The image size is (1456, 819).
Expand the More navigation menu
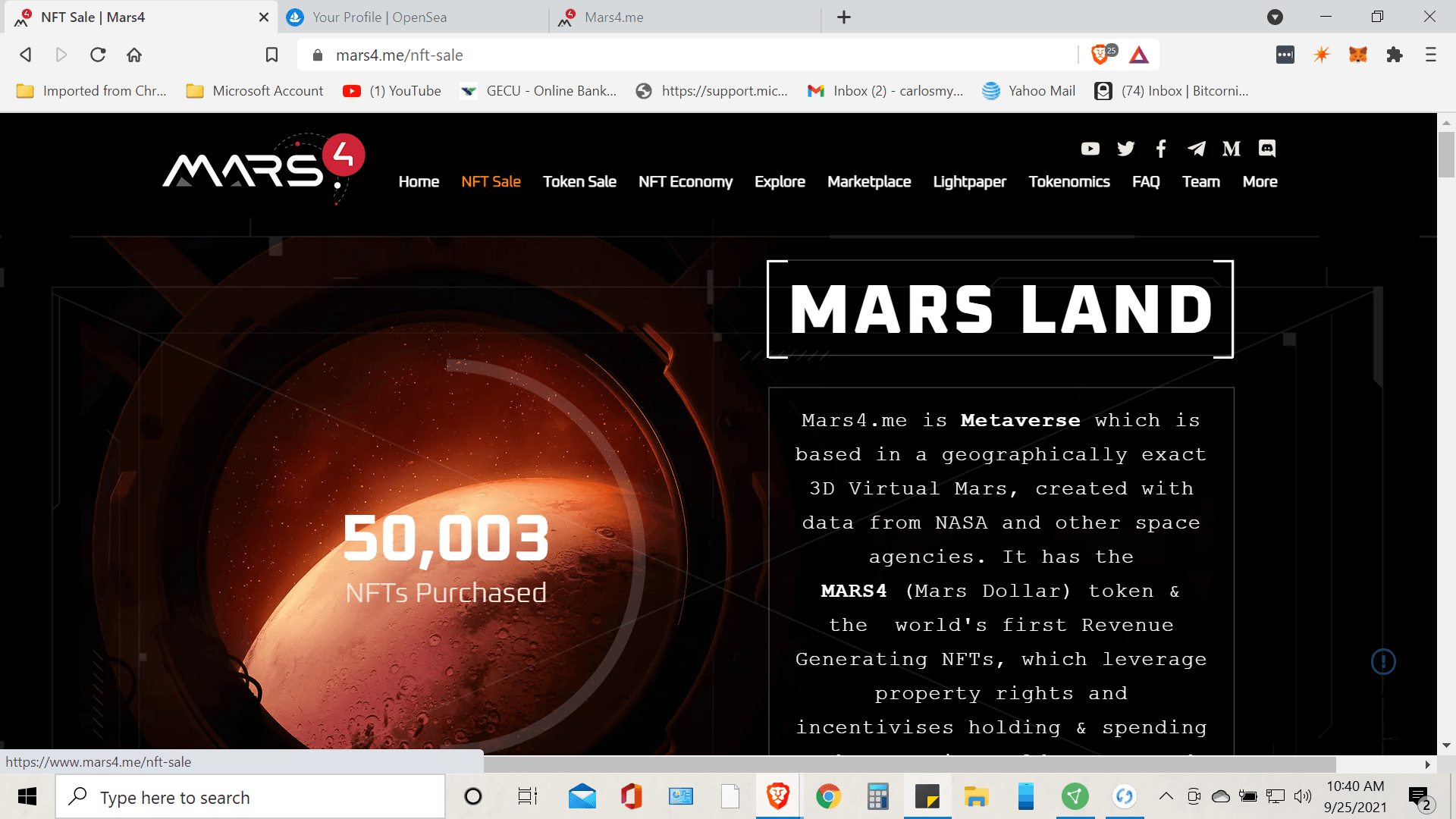1260,182
